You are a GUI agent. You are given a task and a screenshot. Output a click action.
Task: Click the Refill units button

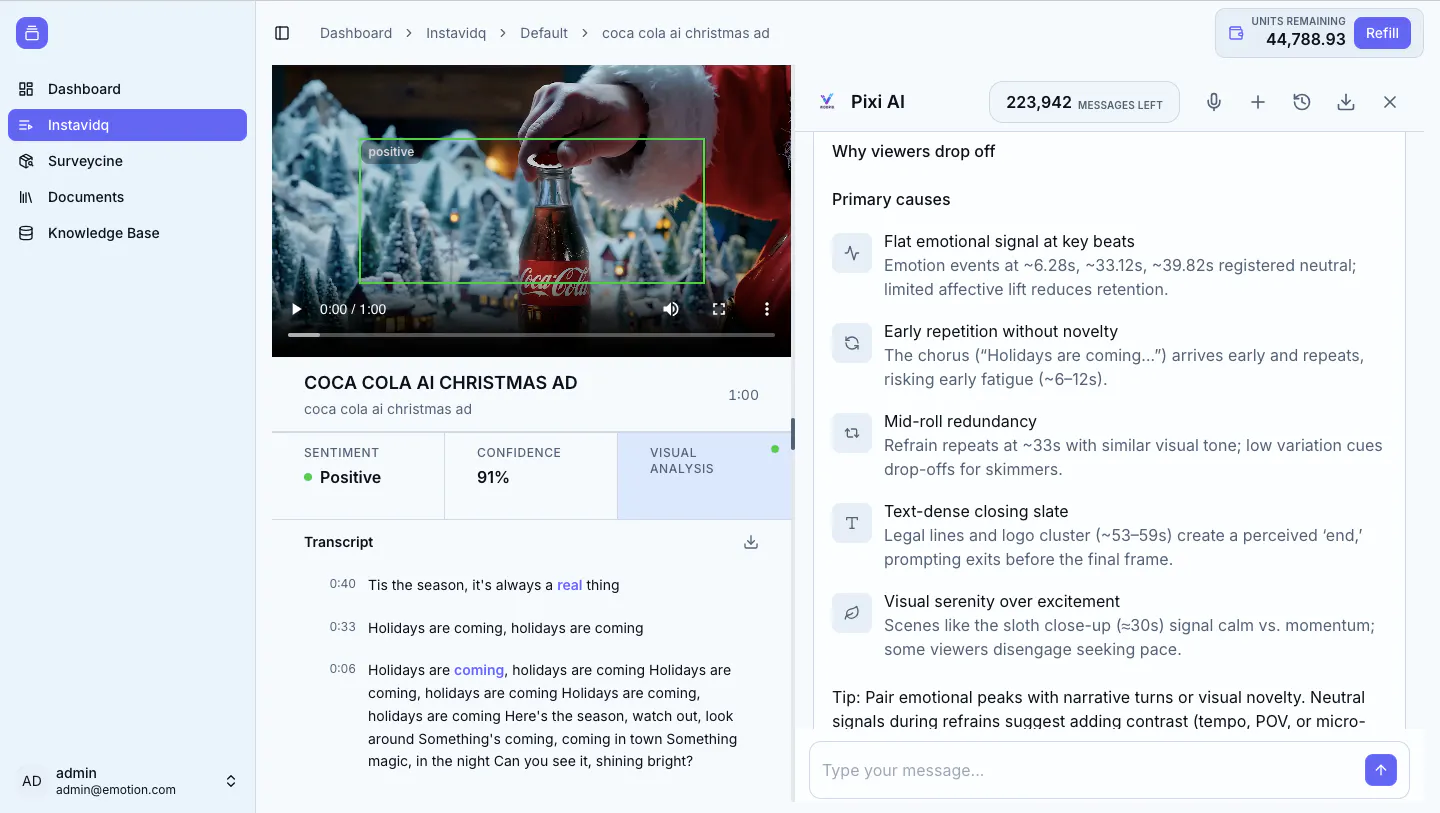coord(1382,33)
